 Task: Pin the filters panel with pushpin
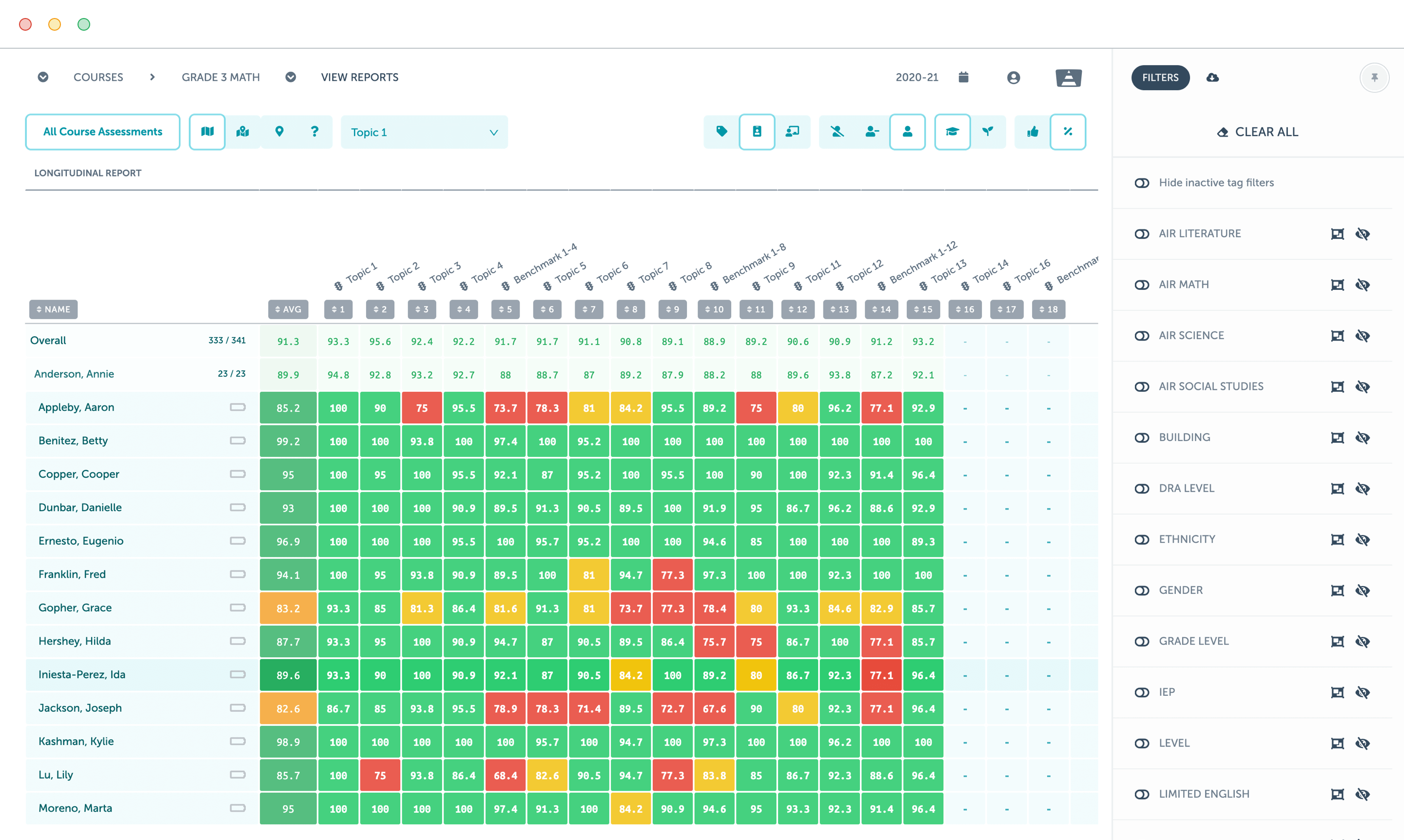coord(1375,77)
